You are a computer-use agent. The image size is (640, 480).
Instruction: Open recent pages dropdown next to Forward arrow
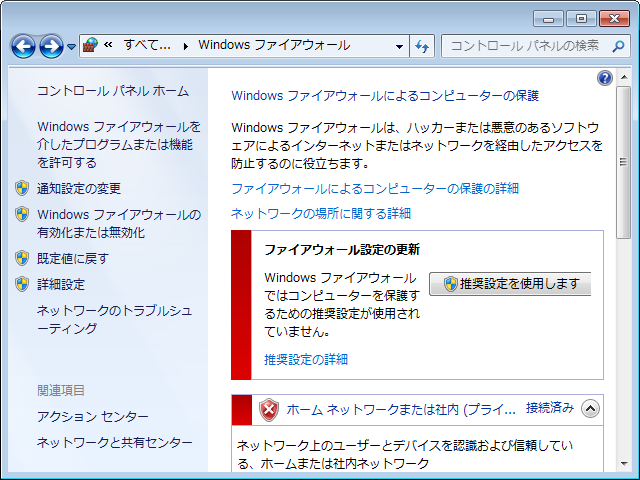tap(71, 47)
